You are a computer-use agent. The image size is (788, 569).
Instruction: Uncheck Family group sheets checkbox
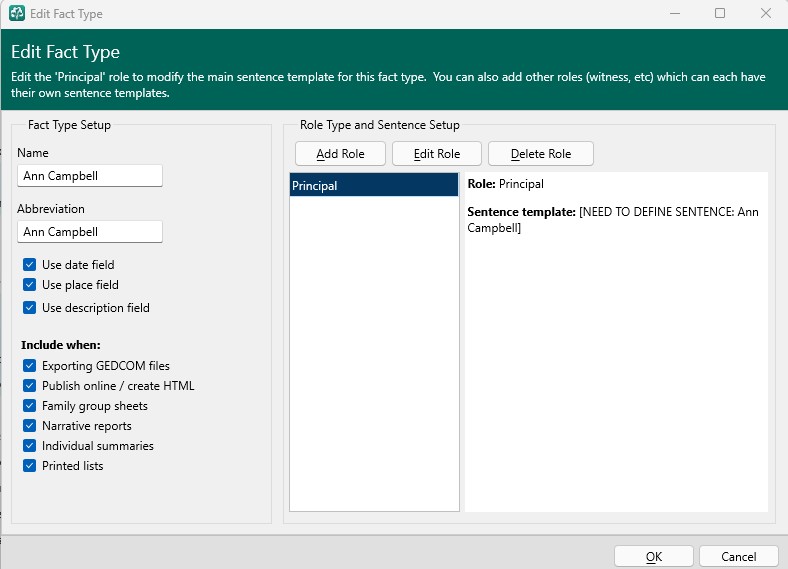(30, 406)
